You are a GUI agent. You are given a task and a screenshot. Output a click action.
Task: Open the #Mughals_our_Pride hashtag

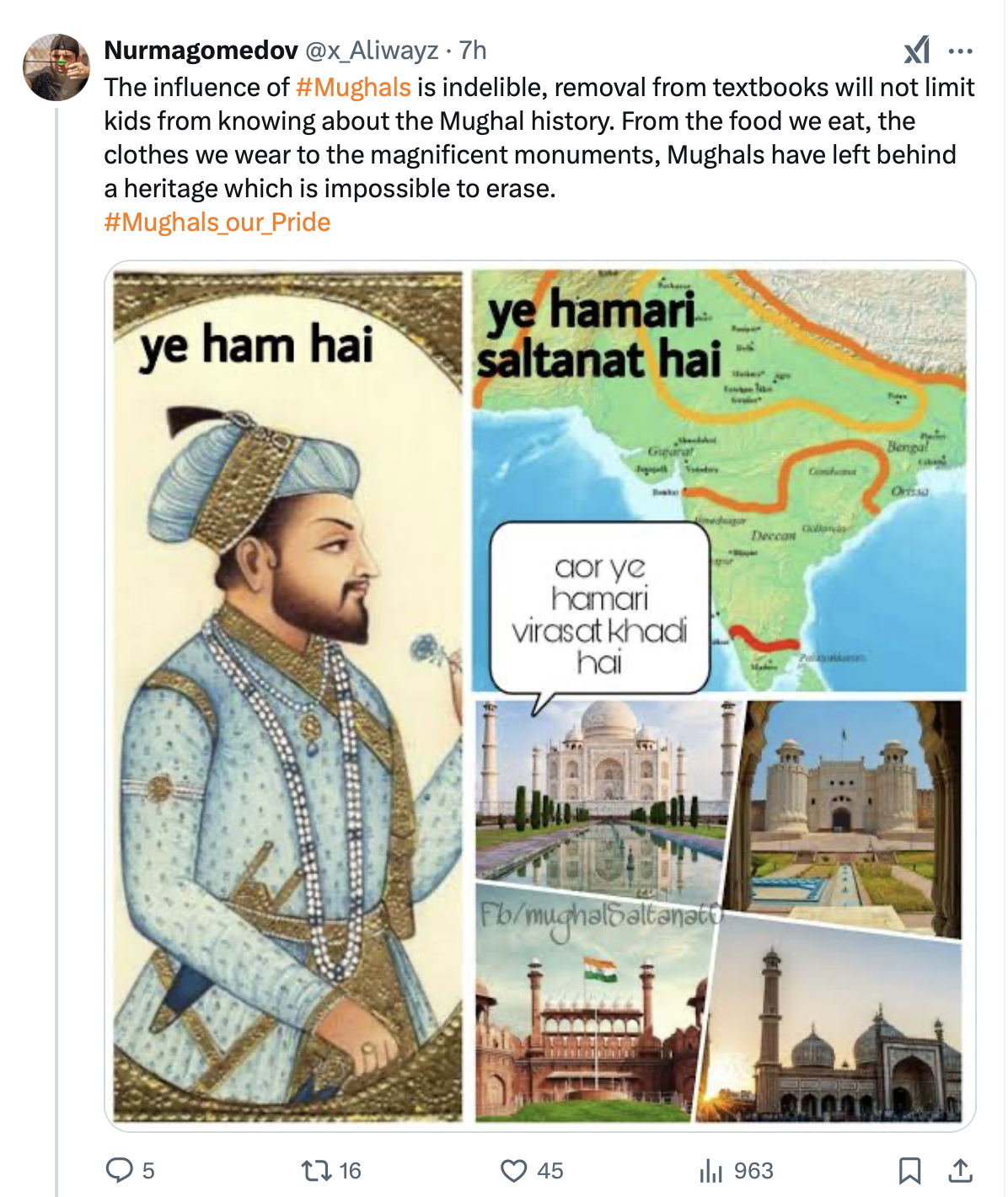pos(217,223)
